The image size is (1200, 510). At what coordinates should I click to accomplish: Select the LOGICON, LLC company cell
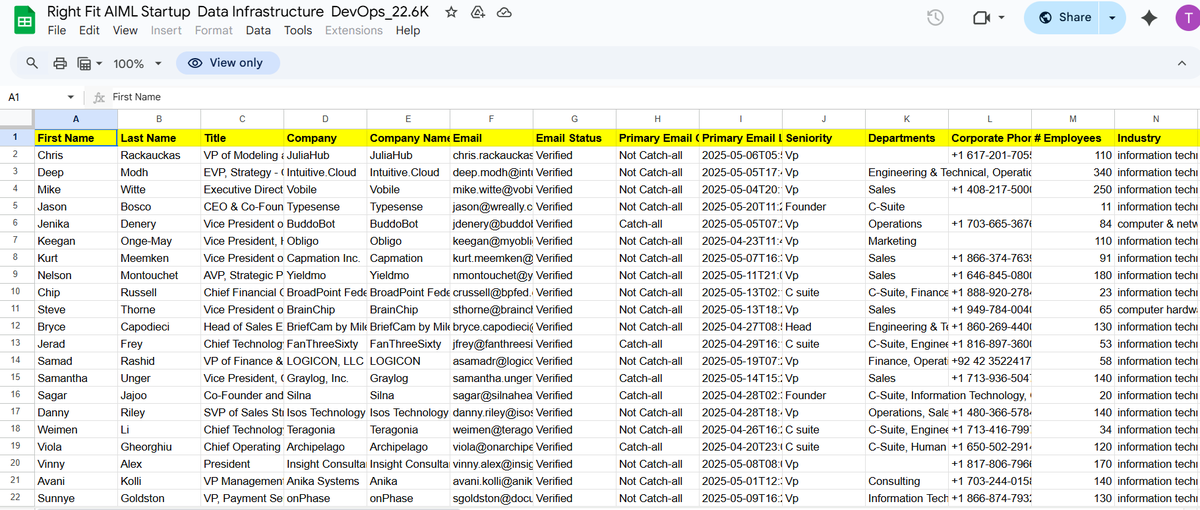[x=324, y=361]
